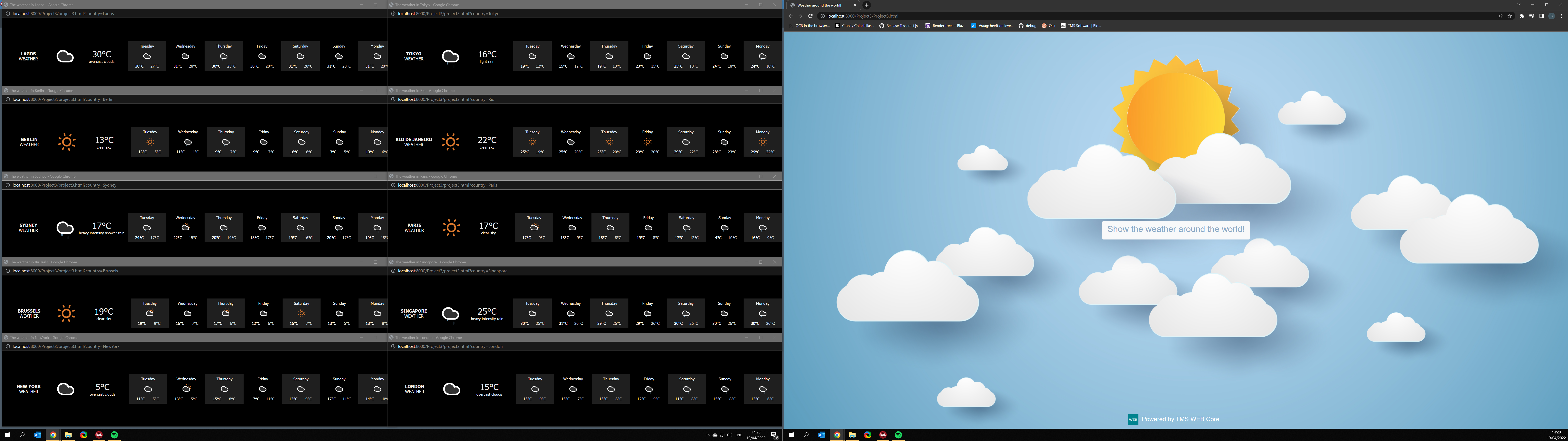1568x441 pixels.
Task: Open the Cranky Chinchillas bookmark
Action: click(855, 26)
